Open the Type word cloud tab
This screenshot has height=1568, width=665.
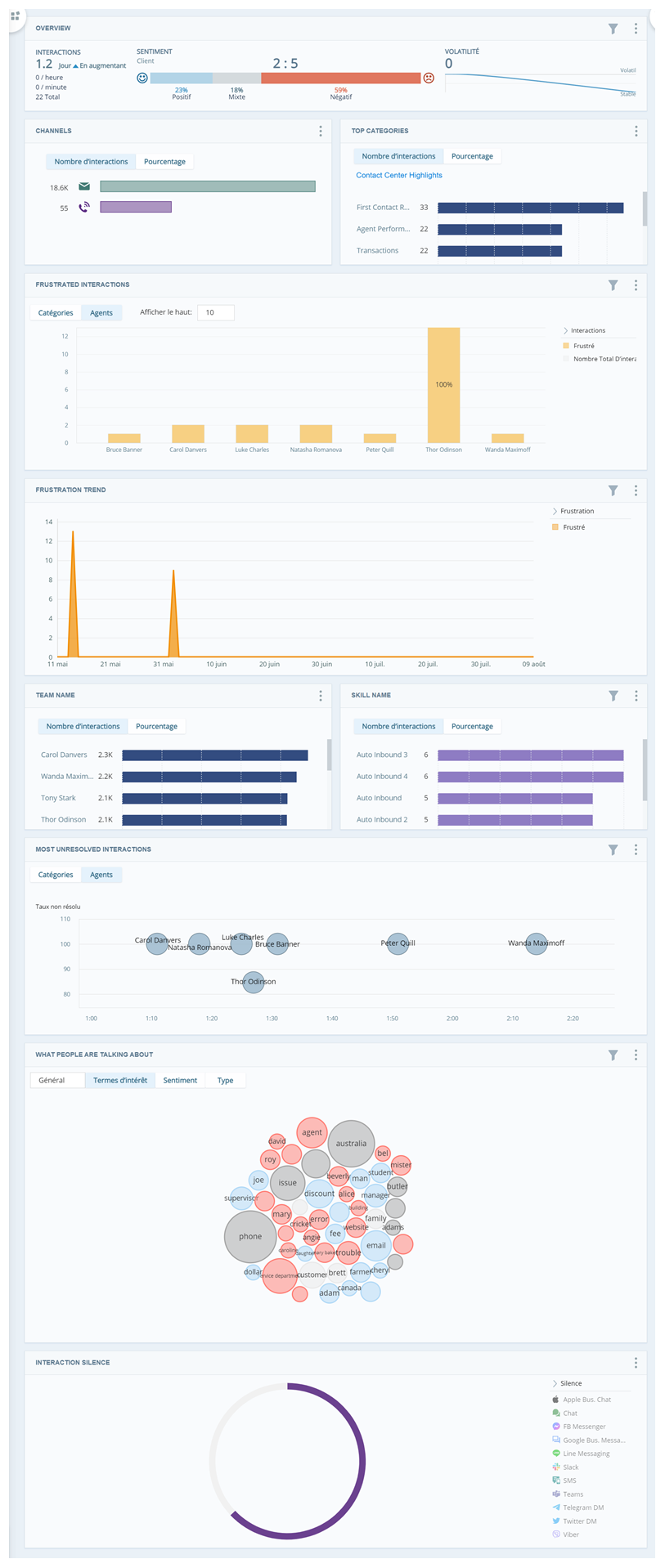226,1081
